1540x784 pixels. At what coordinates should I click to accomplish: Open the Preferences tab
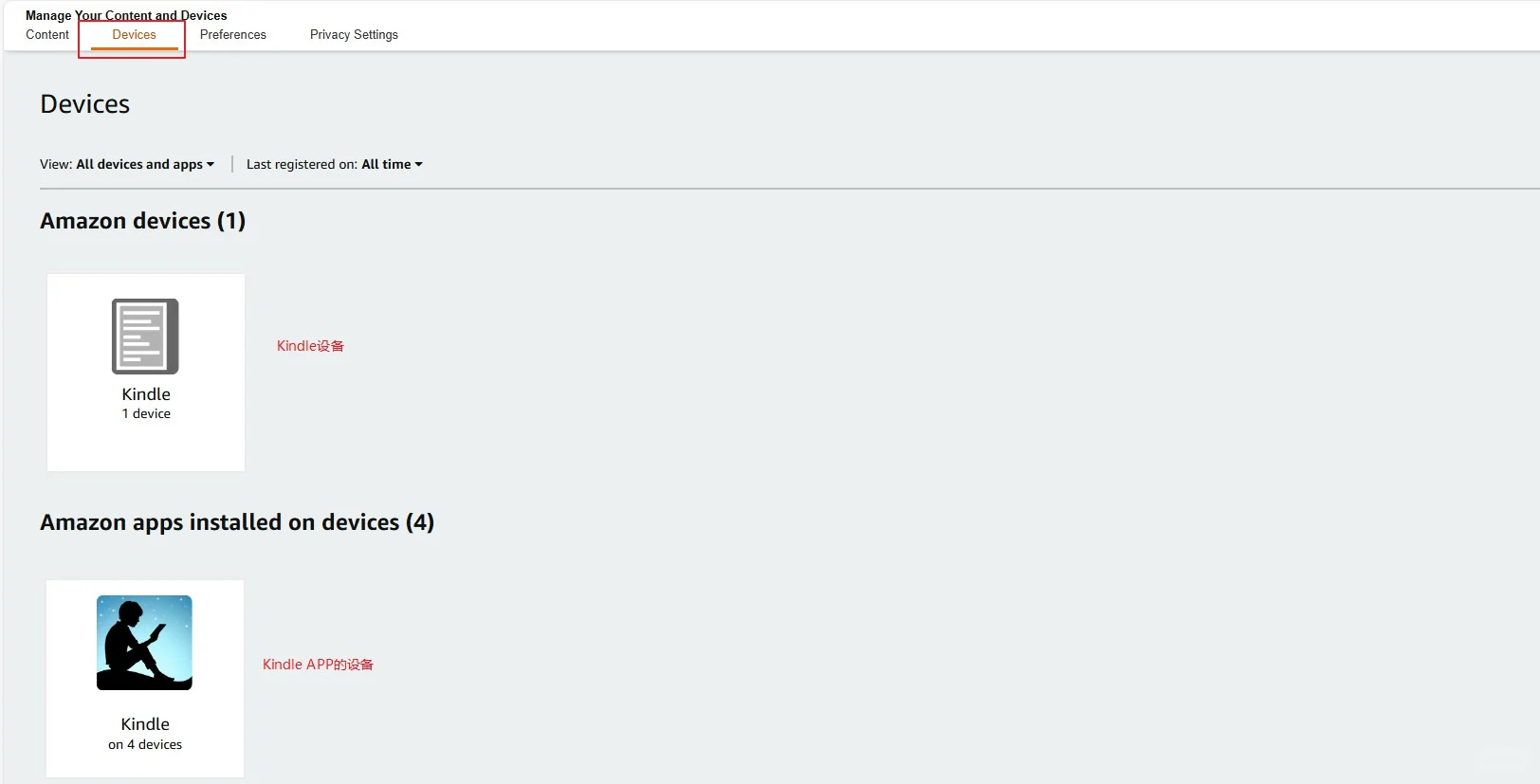click(x=233, y=35)
